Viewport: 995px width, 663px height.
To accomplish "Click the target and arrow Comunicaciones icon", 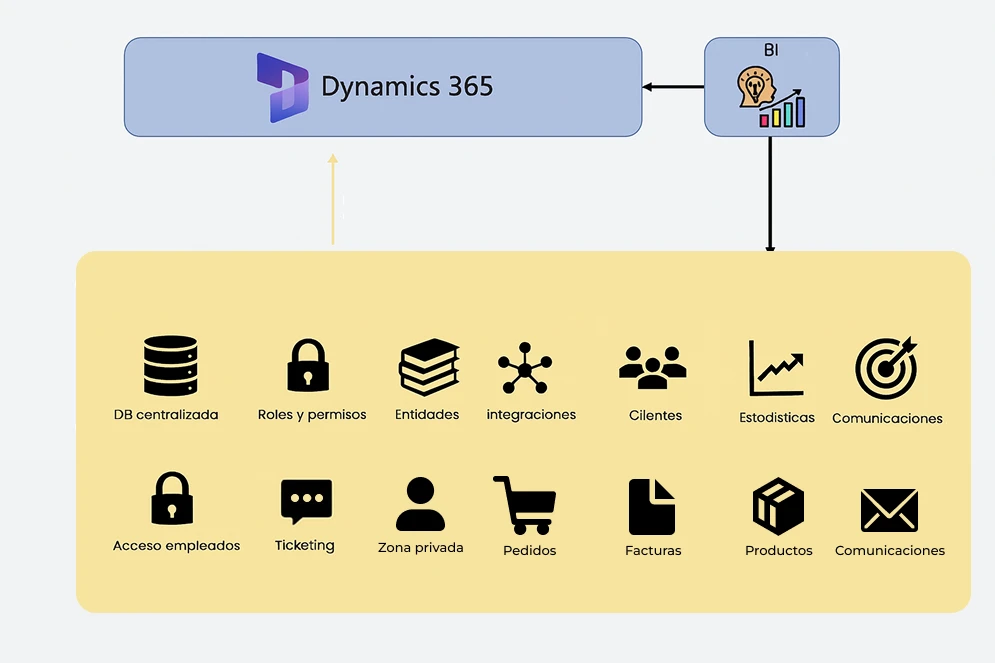I will [886, 367].
